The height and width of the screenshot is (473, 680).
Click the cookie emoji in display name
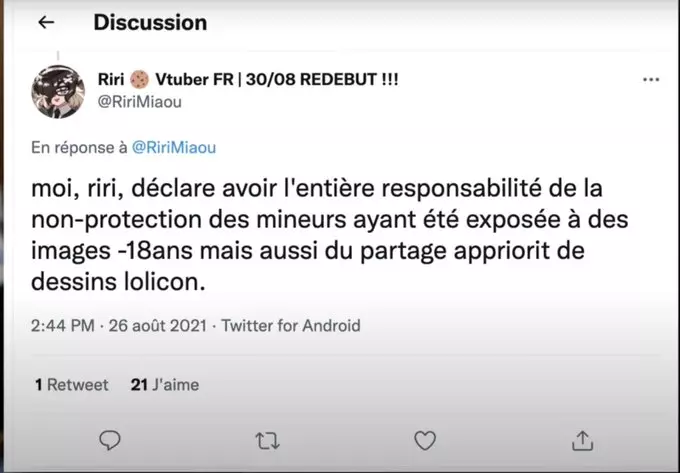(x=140, y=79)
